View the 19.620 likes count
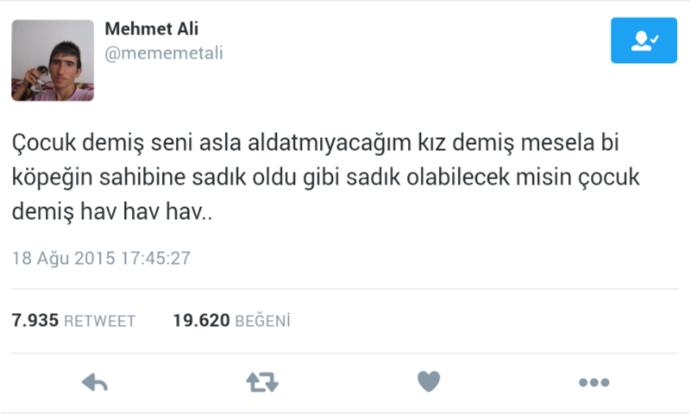690x414 pixels. click(x=202, y=320)
